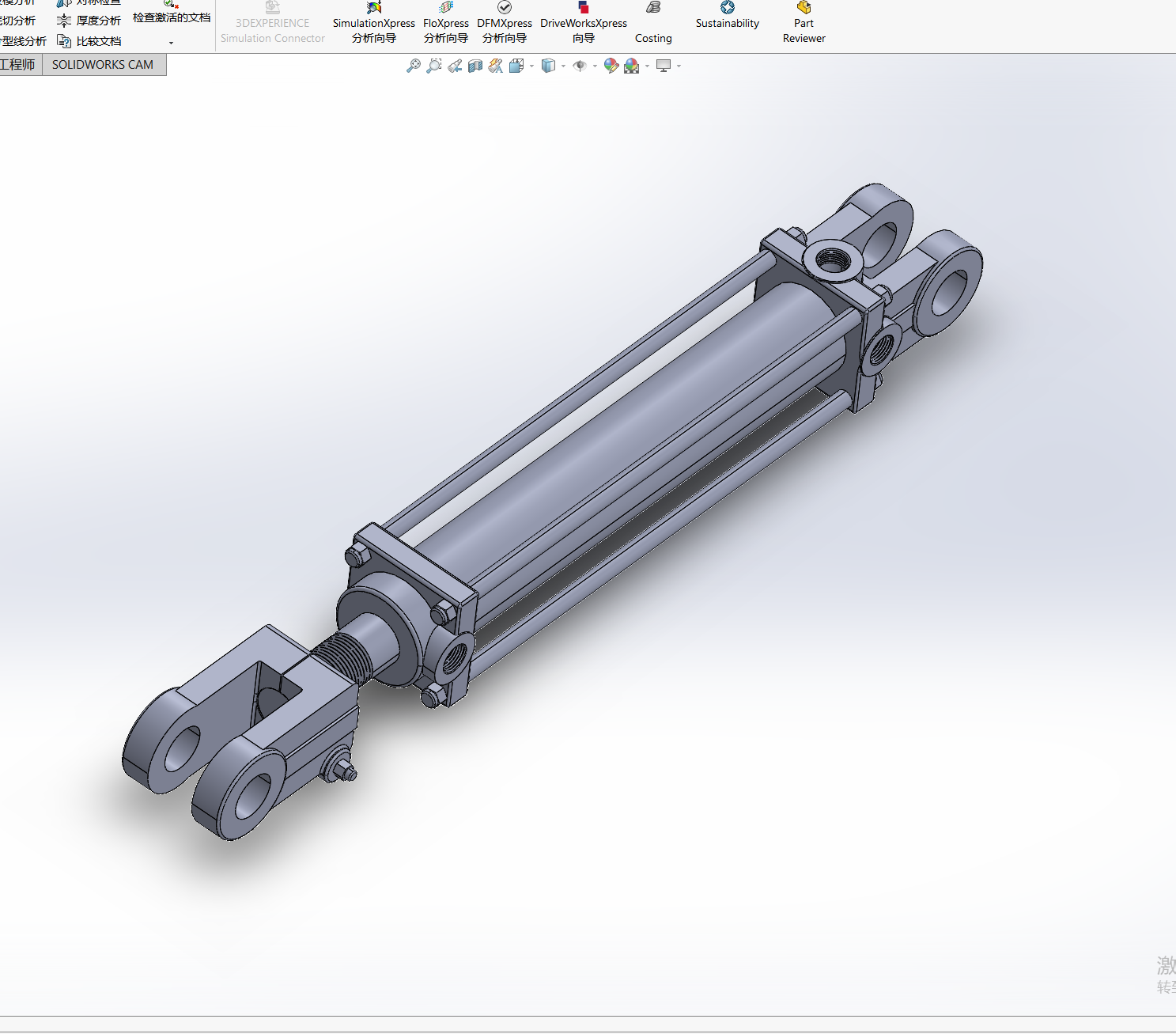Select the 工程师 tab

click(19, 65)
